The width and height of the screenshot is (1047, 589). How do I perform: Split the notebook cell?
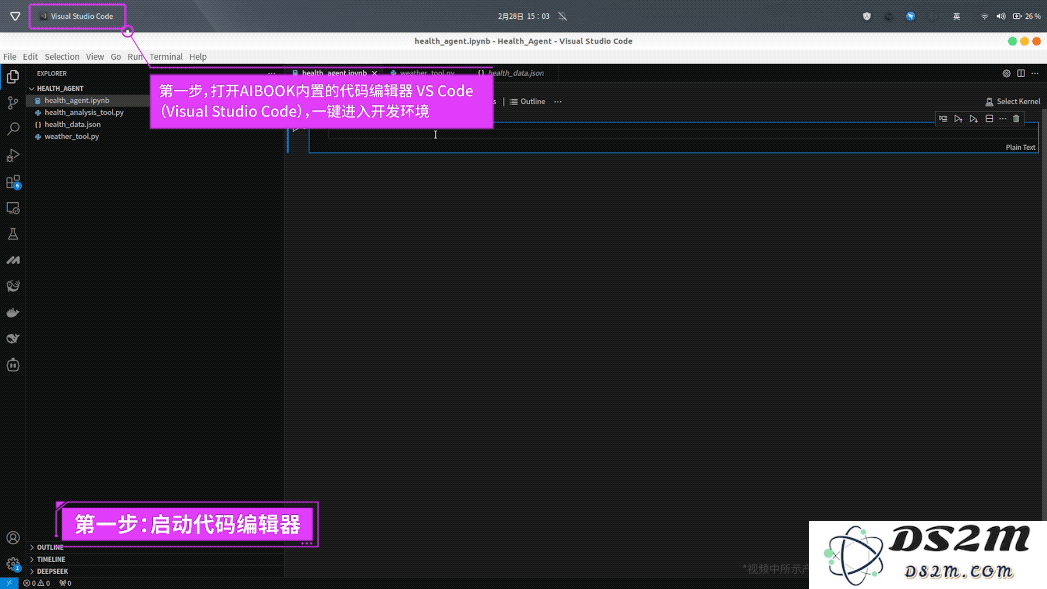pyautogui.click(x=989, y=119)
